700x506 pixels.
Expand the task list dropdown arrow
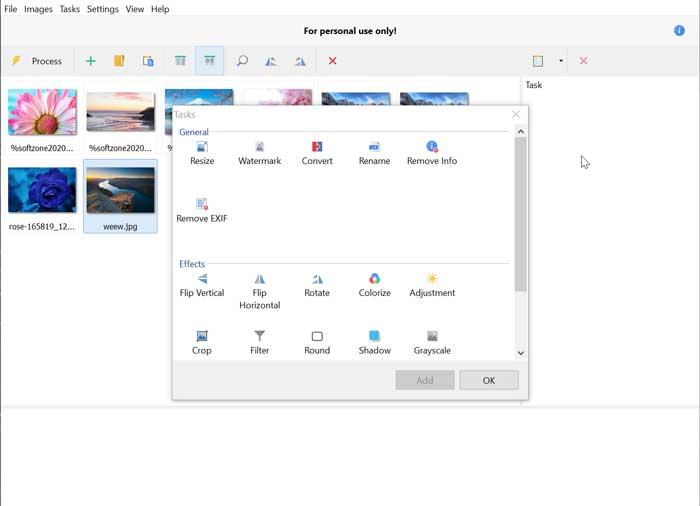(561, 61)
